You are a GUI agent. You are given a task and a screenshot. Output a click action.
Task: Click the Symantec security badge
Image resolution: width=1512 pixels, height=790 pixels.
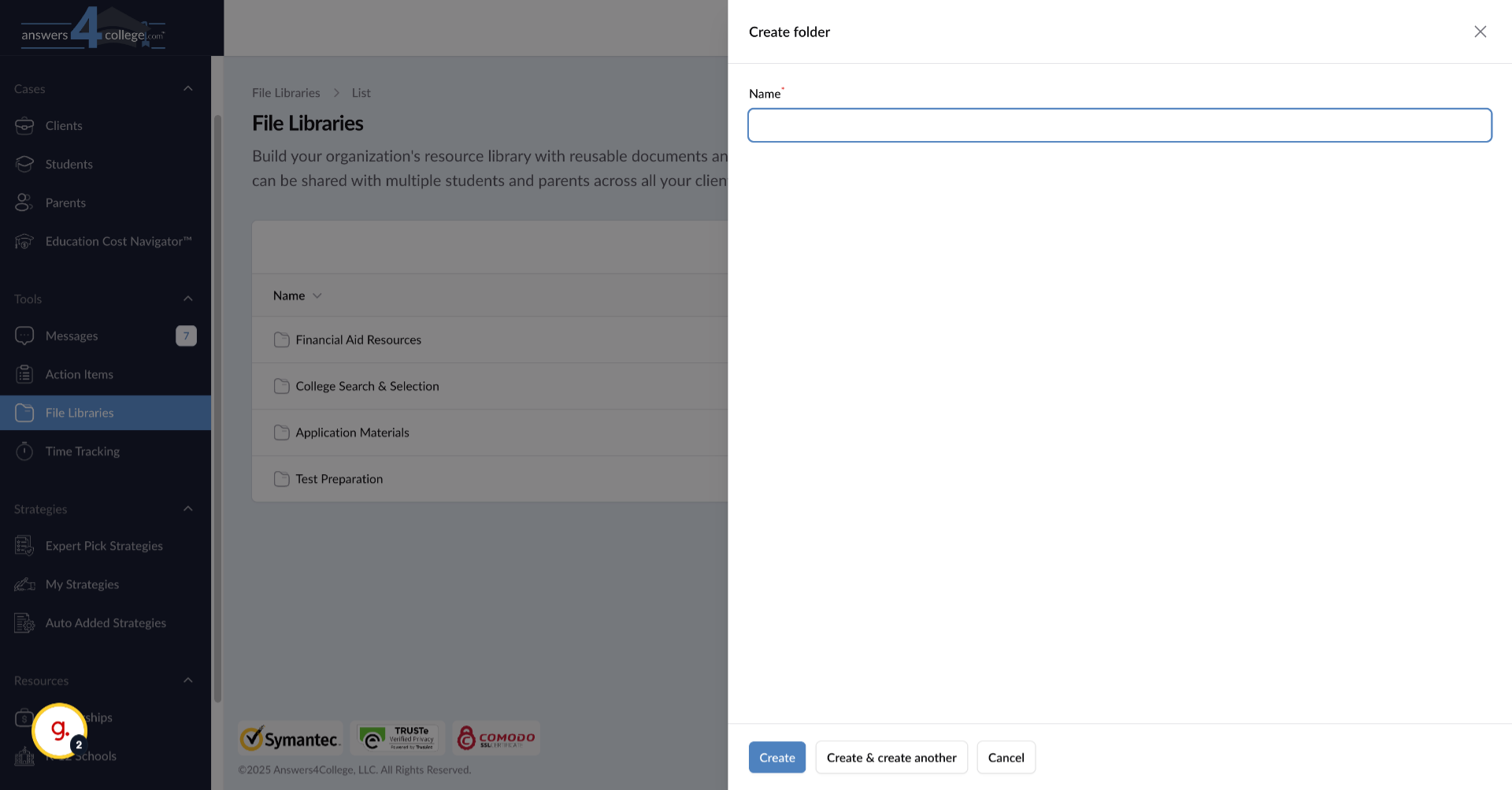[x=291, y=739]
